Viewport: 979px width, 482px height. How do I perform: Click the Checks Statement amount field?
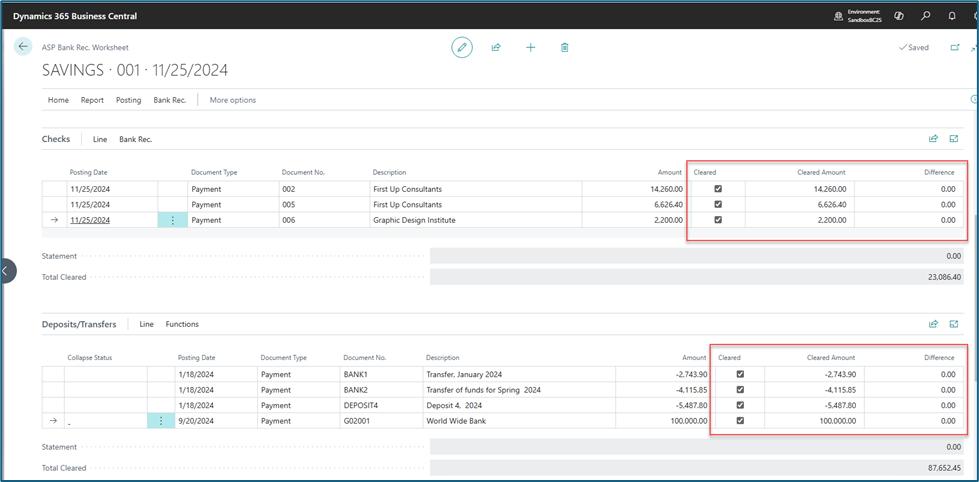(697, 256)
